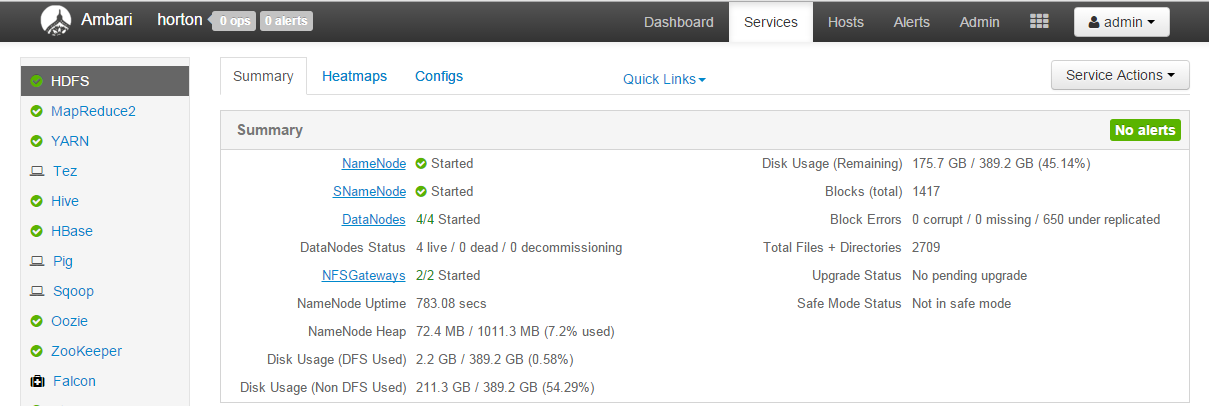
Task: Open the views grid icon
Action: tap(1039, 22)
